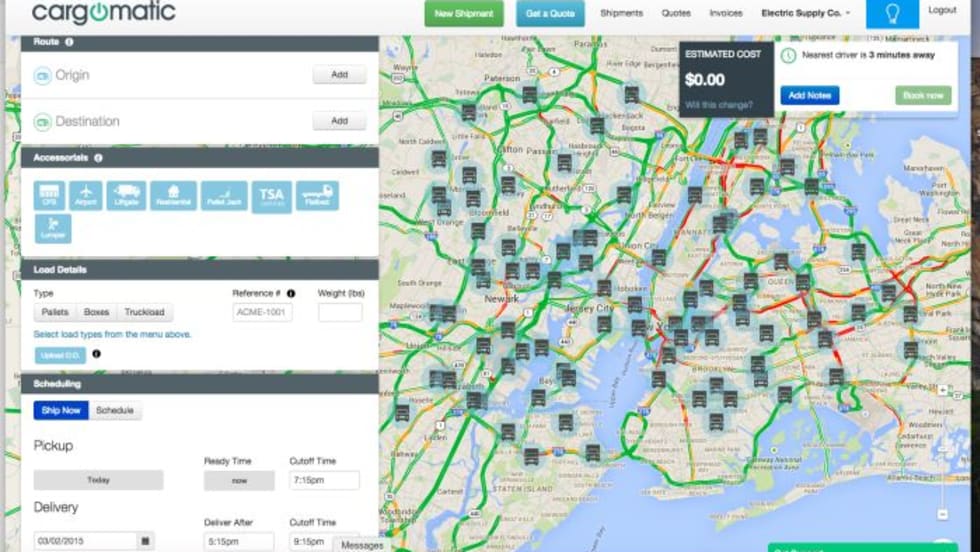
Task: Select Truckload as load type
Action: 144,312
